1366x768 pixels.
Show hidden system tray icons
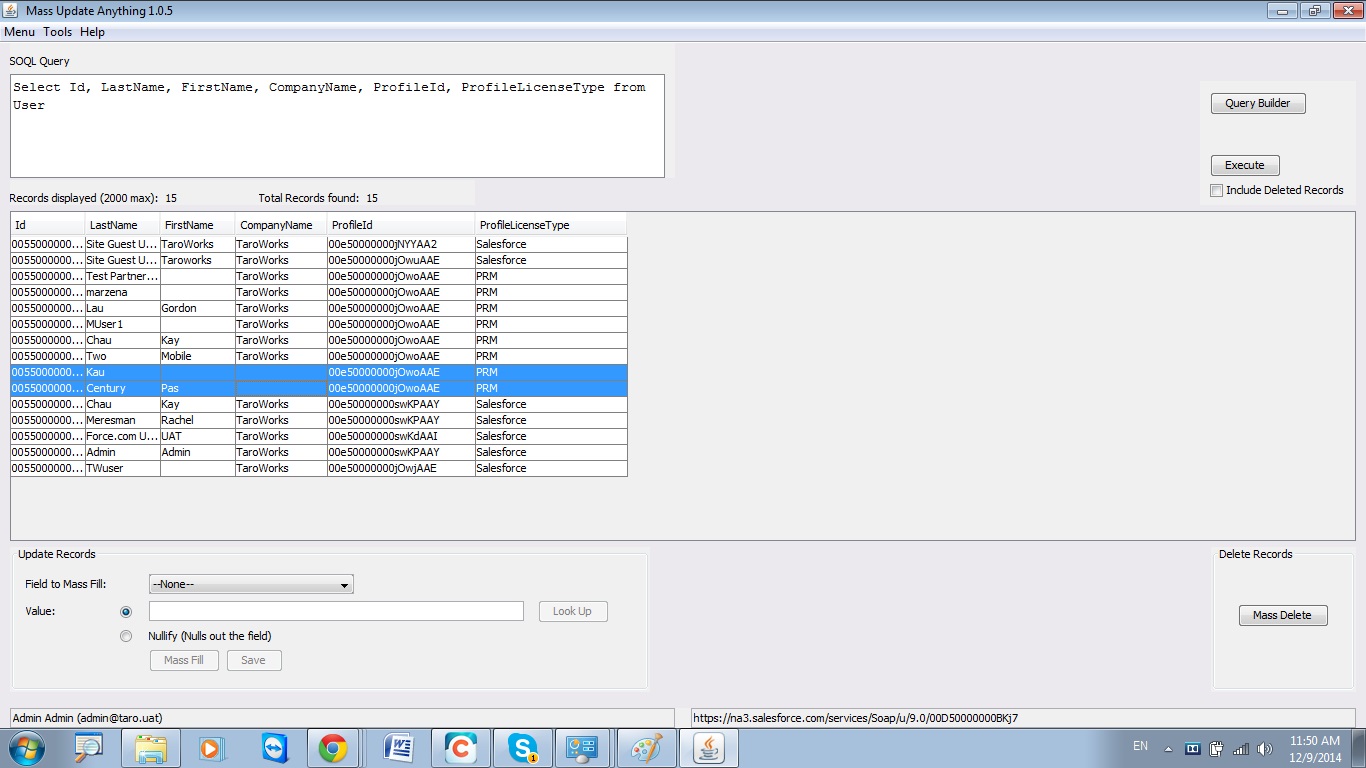1168,748
